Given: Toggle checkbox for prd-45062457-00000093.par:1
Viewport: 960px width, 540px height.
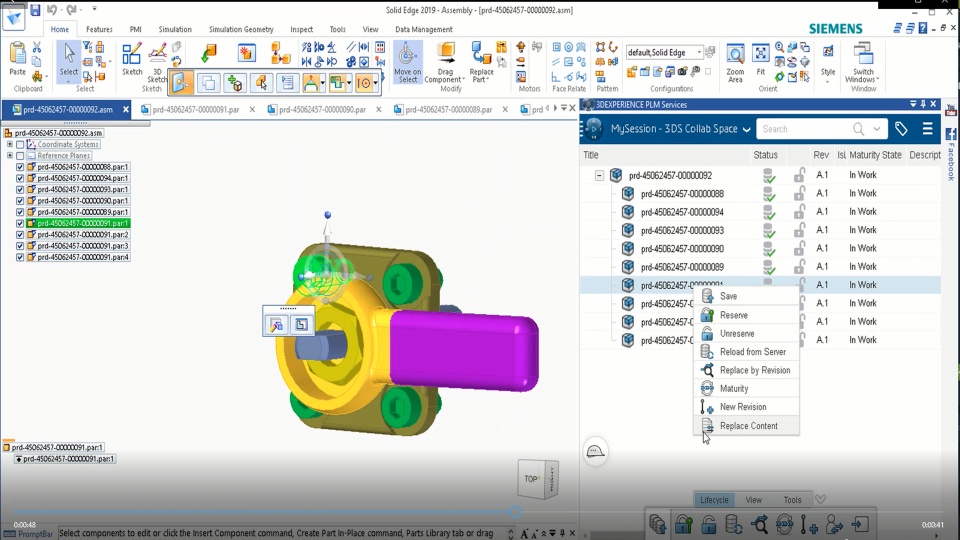Looking at the screenshot, I should [20, 190].
